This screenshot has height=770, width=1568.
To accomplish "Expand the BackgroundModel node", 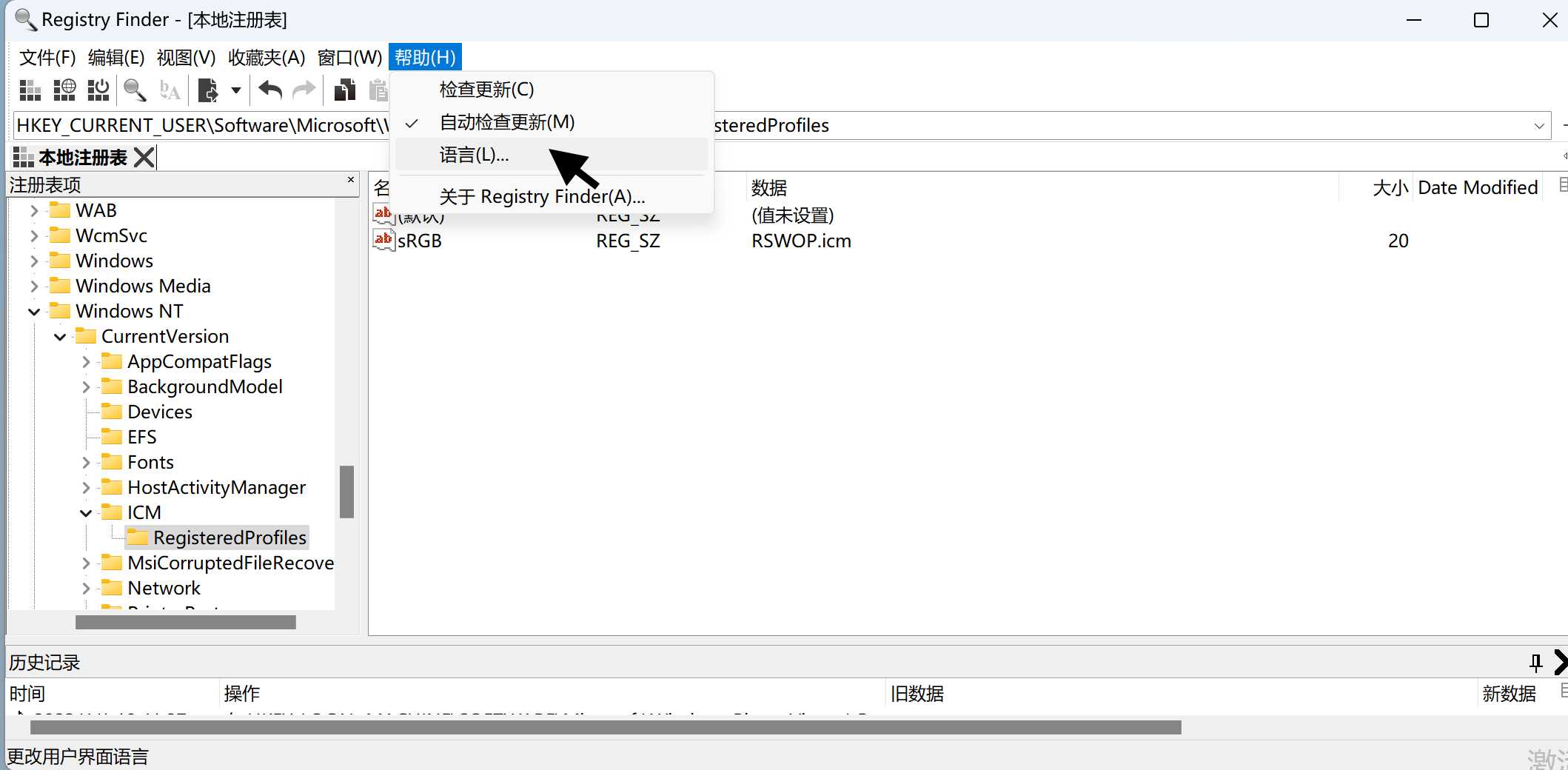I will coord(86,387).
